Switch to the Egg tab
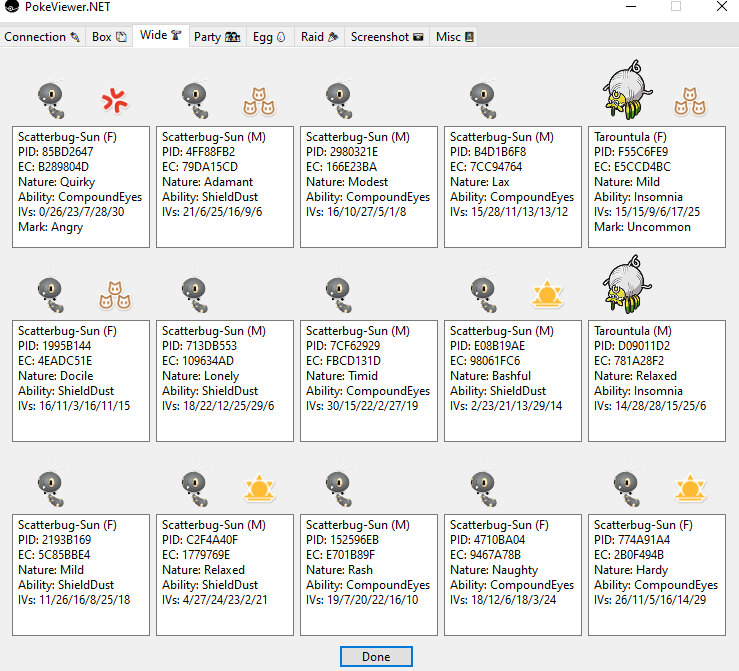This screenshot has width=739, height=671. click(x=269, y=37)
